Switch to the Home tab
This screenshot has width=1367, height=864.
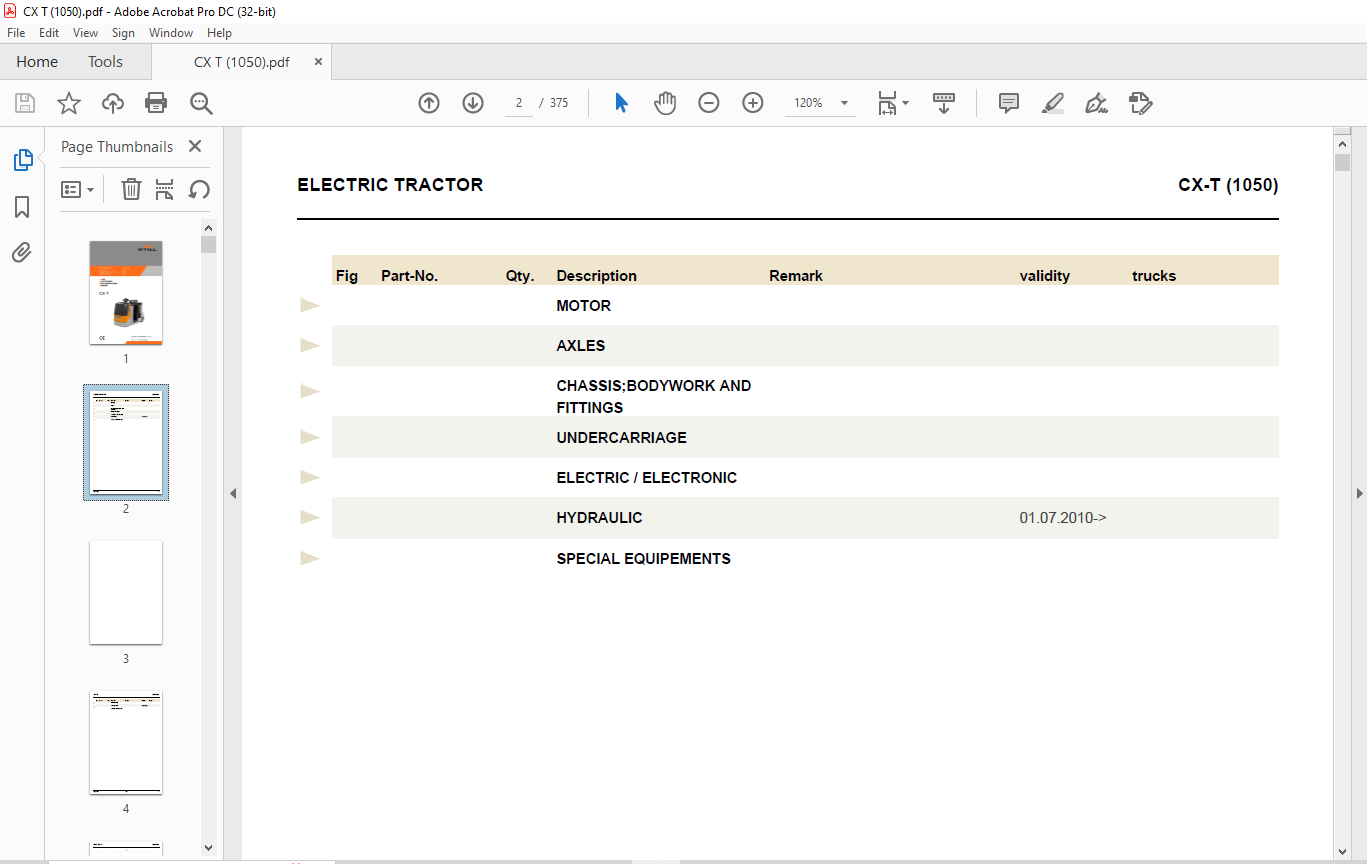click(37, 62)
